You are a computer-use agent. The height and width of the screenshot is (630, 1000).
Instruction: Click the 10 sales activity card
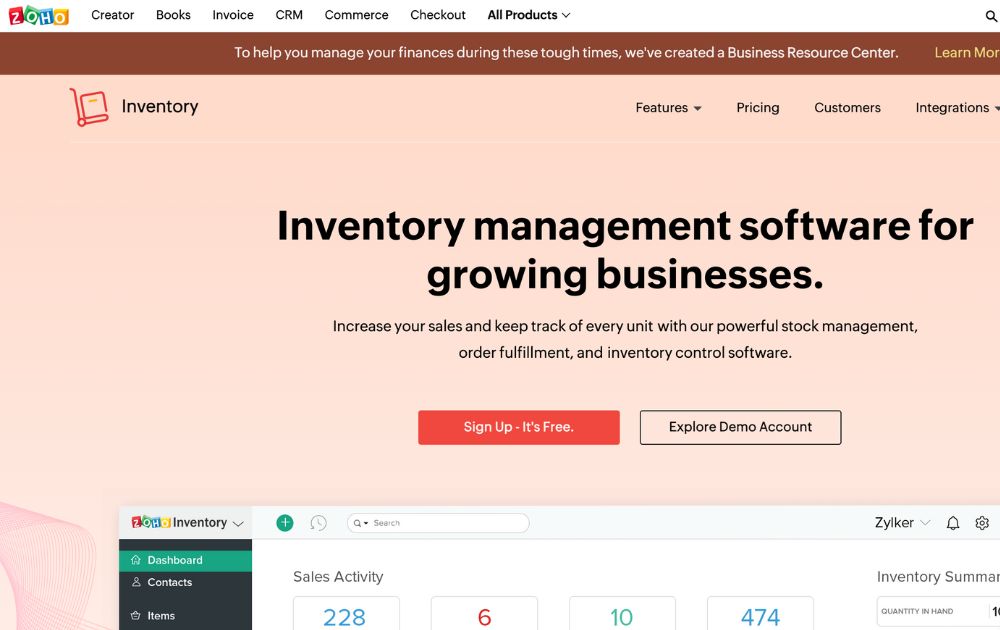tap(622, 613)
